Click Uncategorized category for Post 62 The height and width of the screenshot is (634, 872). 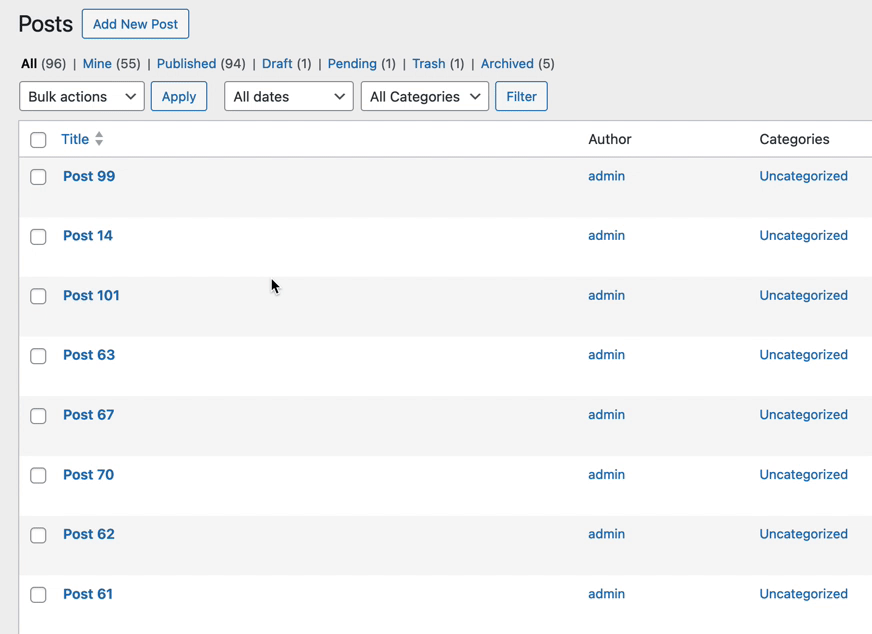(x=803, y=534)
